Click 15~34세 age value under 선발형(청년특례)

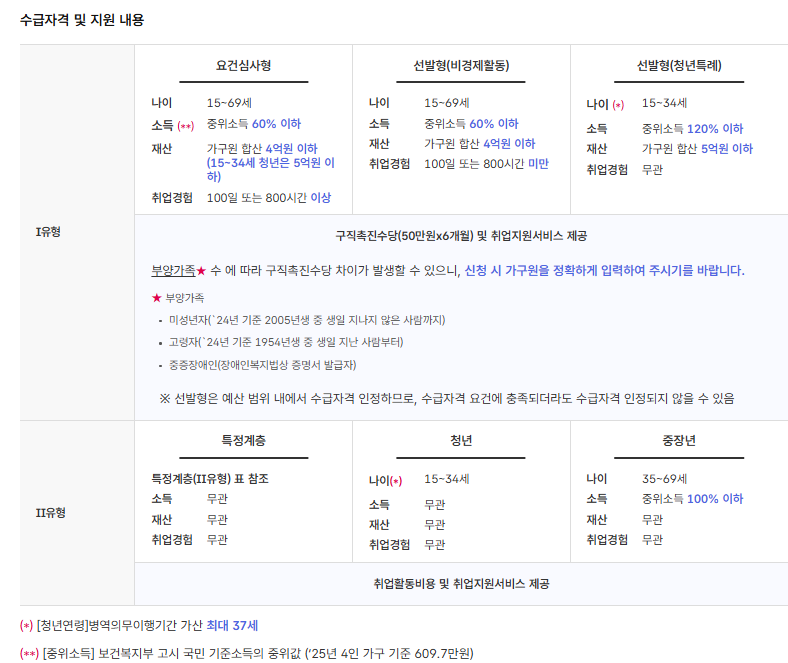click(x=664, y=103)
